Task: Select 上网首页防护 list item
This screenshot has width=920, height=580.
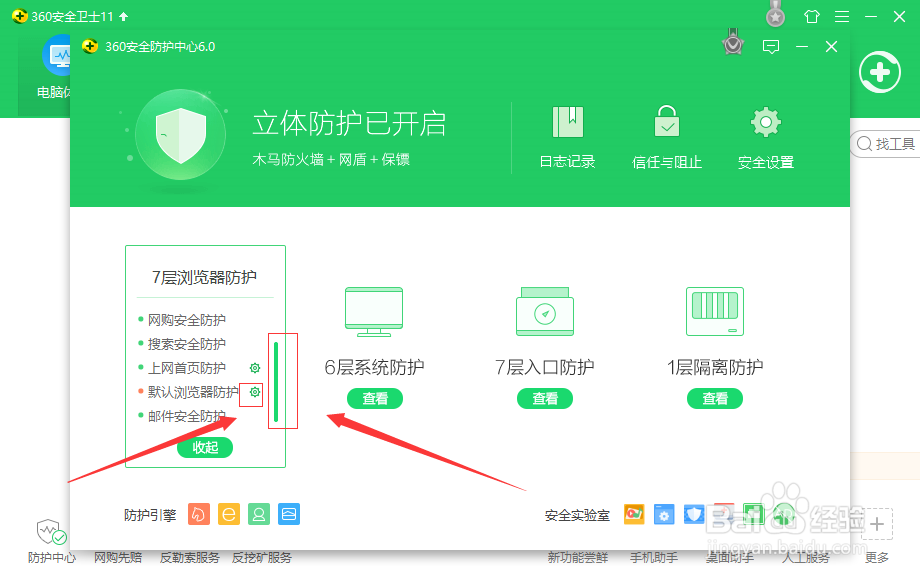Action: click(x=187, y=368)
